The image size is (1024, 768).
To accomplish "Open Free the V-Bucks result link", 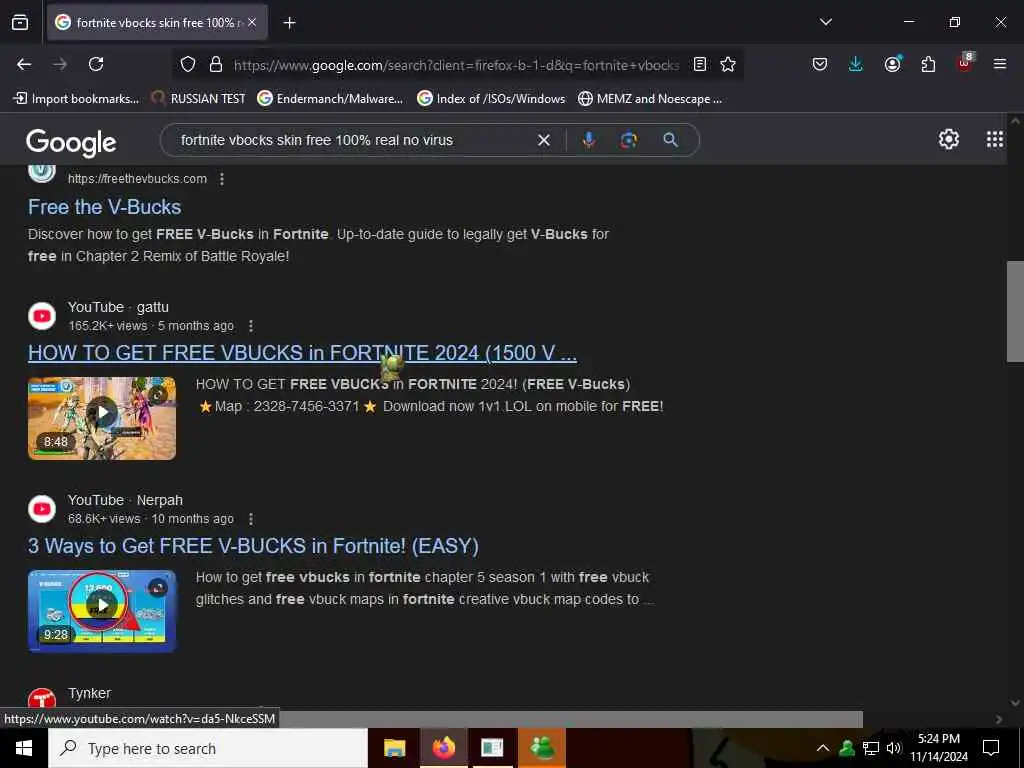I will (x=104, y=207).
